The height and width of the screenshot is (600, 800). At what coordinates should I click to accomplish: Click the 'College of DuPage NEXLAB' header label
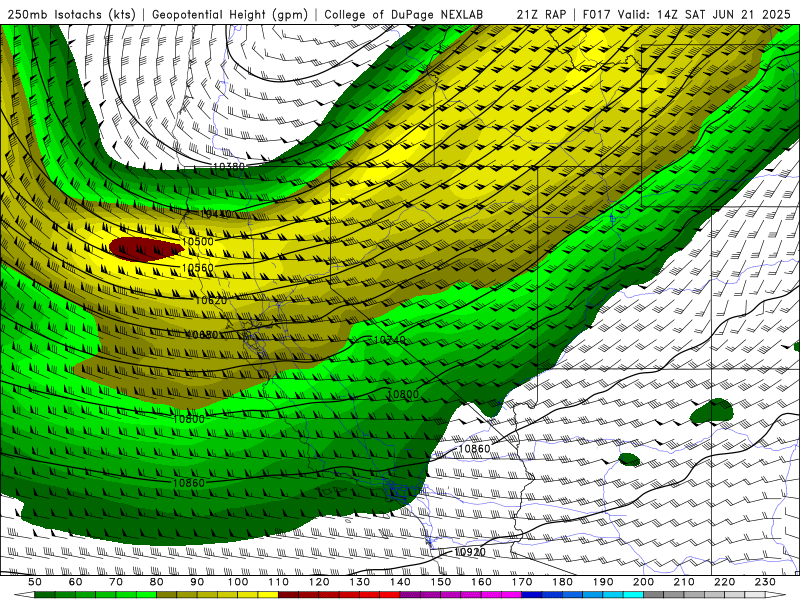pos(404,14)
